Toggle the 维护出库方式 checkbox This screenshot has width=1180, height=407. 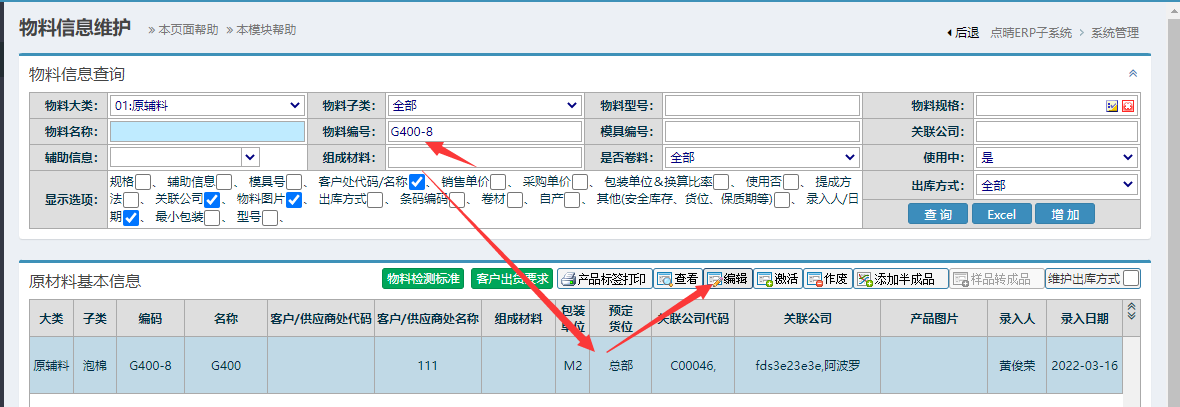click(x=1130, y=279)
